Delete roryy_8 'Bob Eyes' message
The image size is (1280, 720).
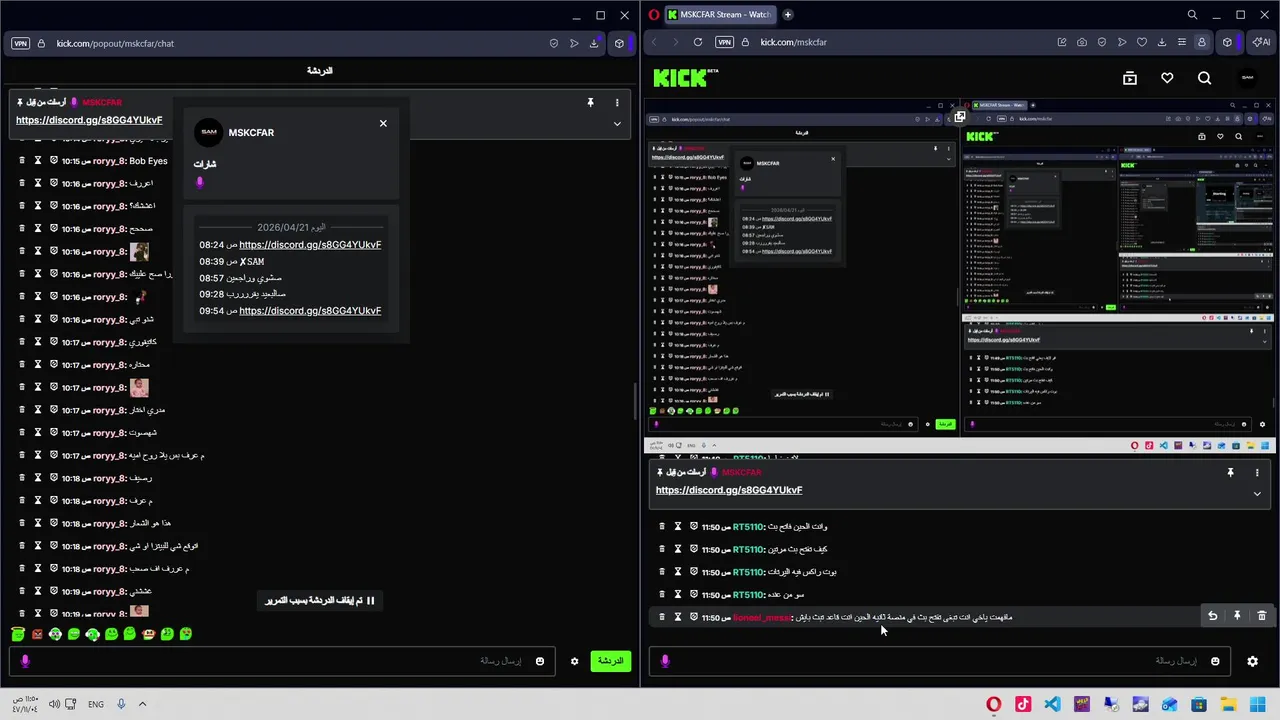point(22,161)
